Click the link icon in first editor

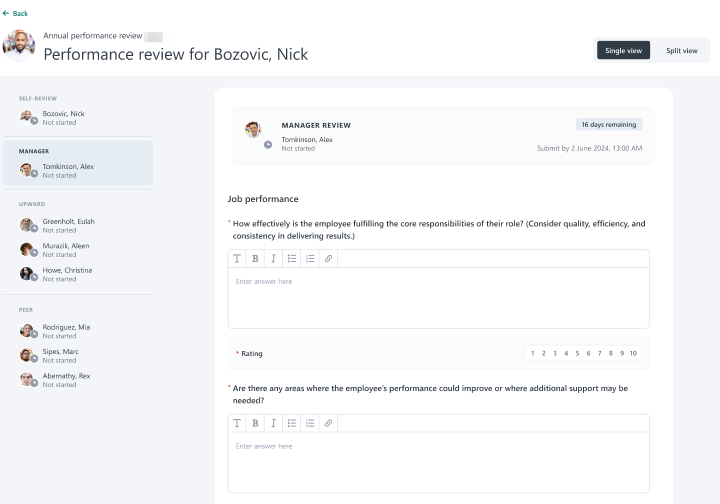328,258
